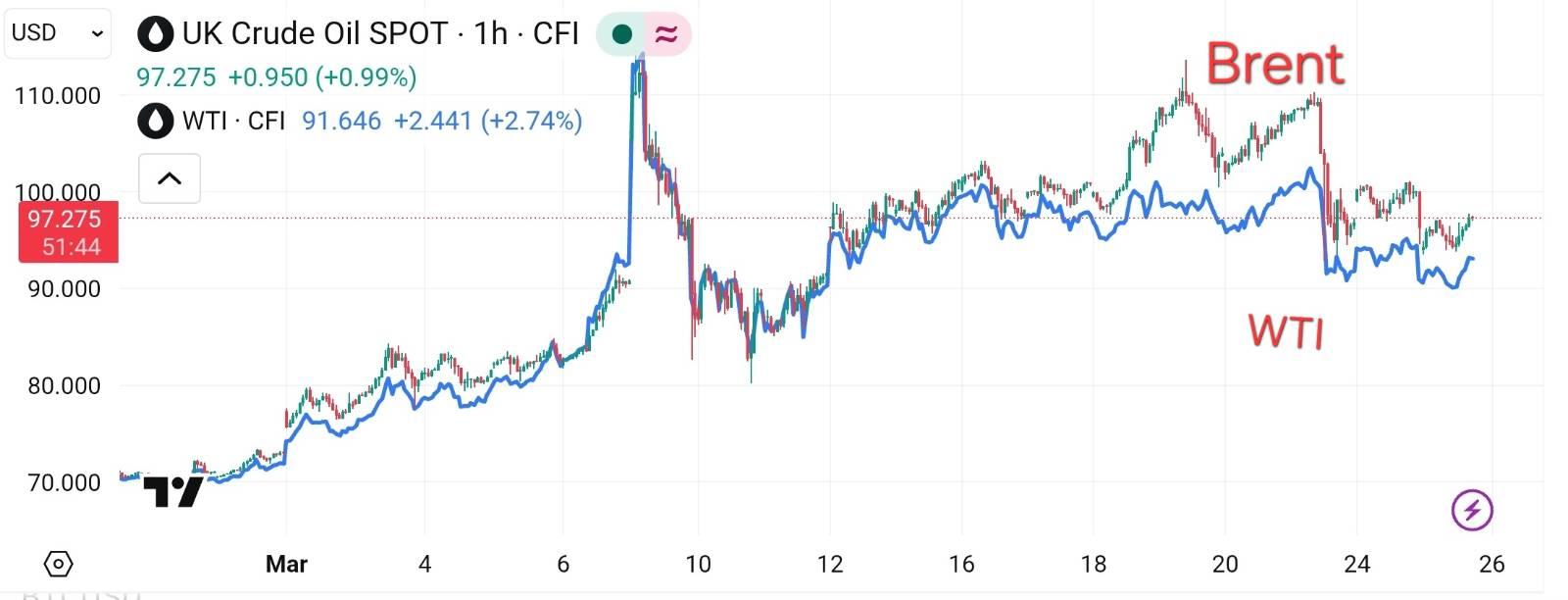Select the red Brent text annotation
This screenshot has width=1568, height=600.
[1274, 65]
